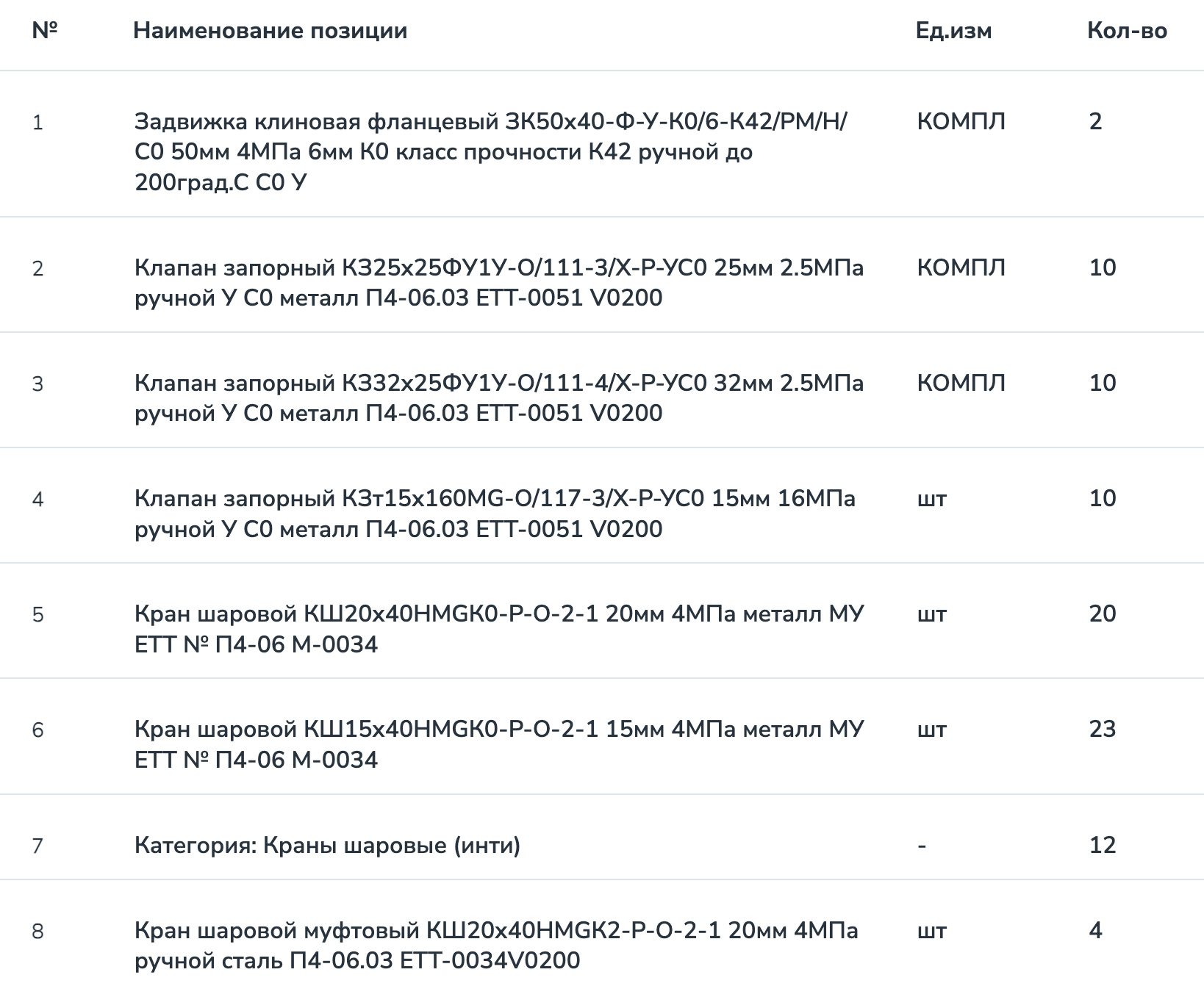Click quantity 4 of the муфтовый КШ20х40HMGK2 row
Viewport: 1204px width, 986px height.
[x=1095, y=931]
